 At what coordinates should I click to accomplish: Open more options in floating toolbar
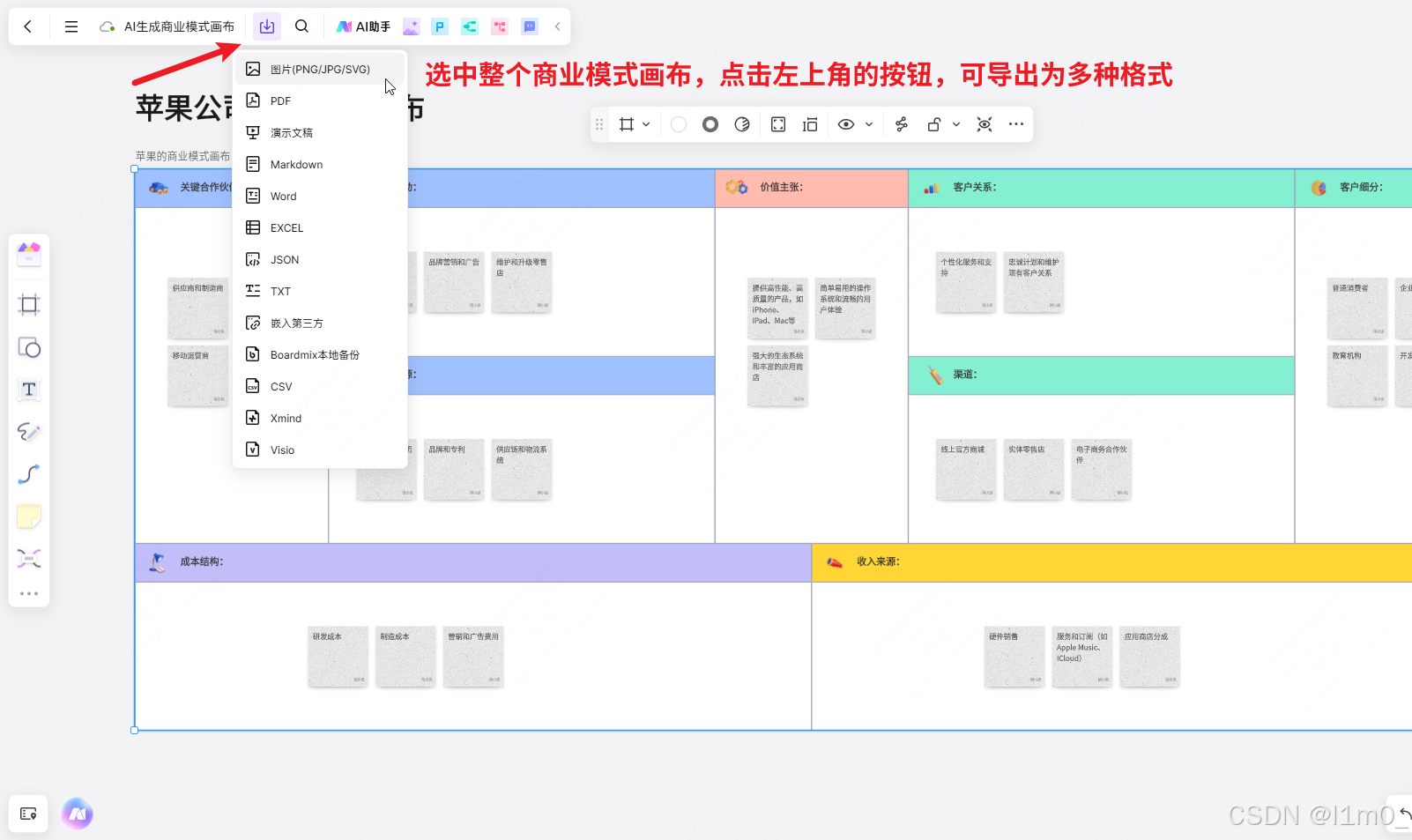1016,124
